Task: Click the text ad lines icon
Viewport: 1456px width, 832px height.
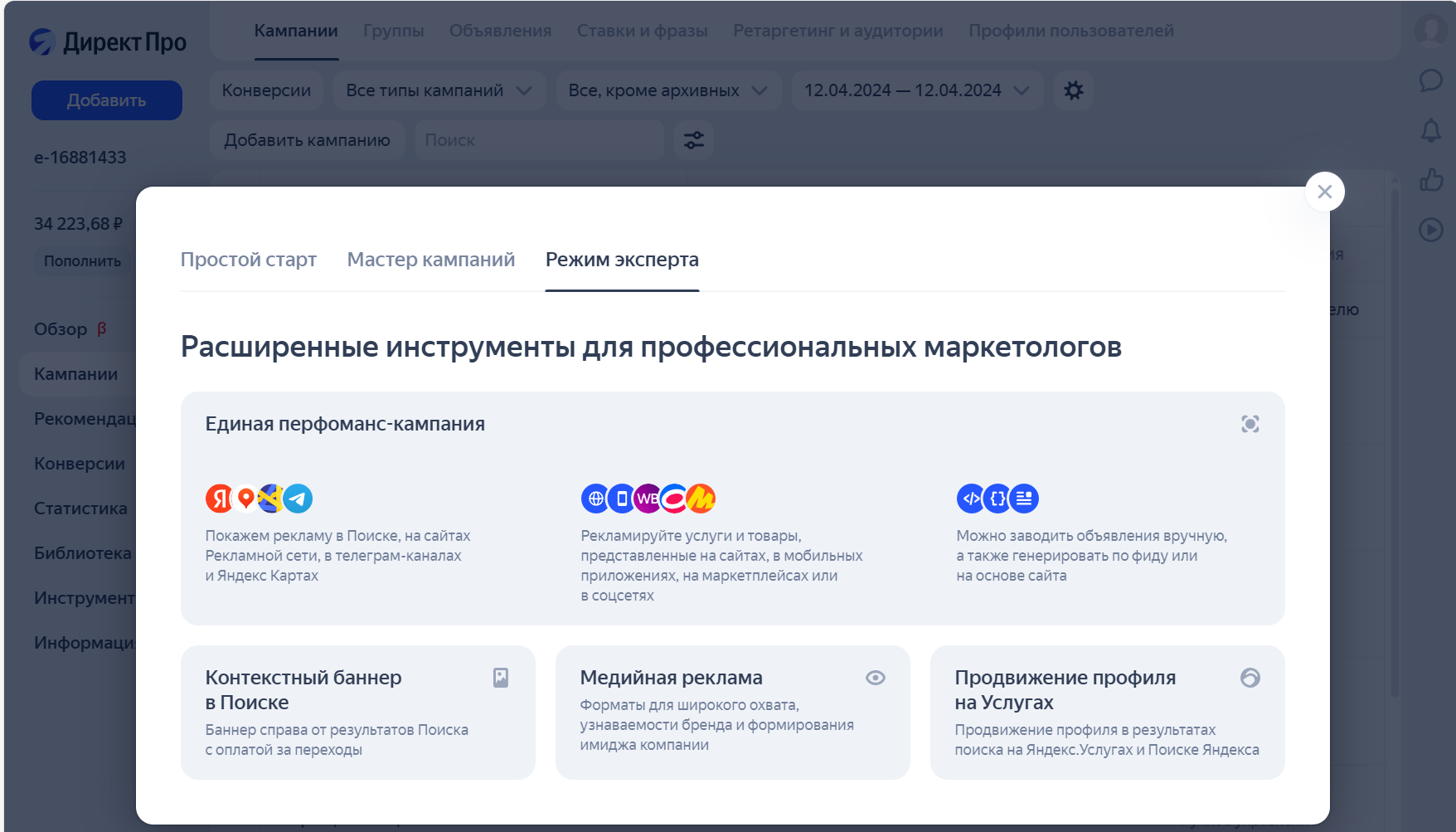Action: pyautogui.click(x=1025, y=499)
